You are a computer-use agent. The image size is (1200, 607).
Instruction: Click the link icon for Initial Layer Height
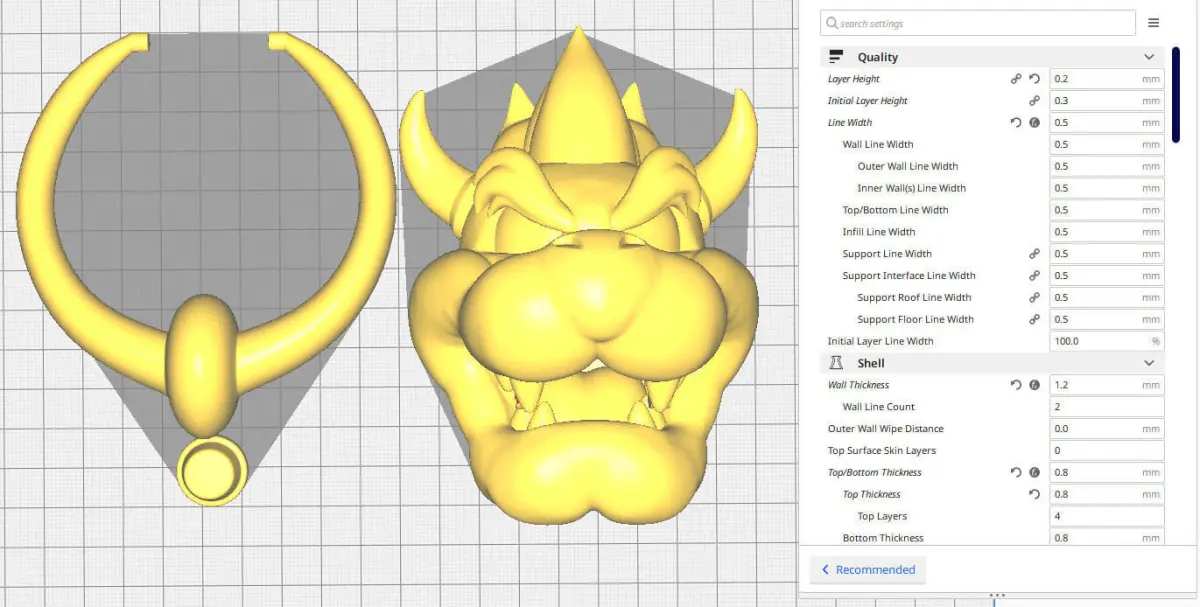[1034, 100]
